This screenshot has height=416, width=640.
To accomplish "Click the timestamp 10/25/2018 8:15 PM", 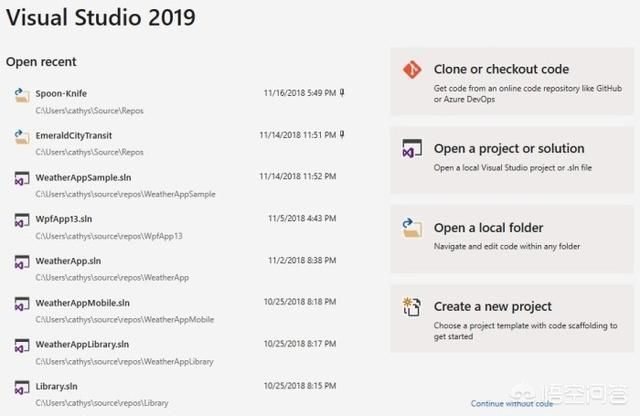I will pos(300,386).
